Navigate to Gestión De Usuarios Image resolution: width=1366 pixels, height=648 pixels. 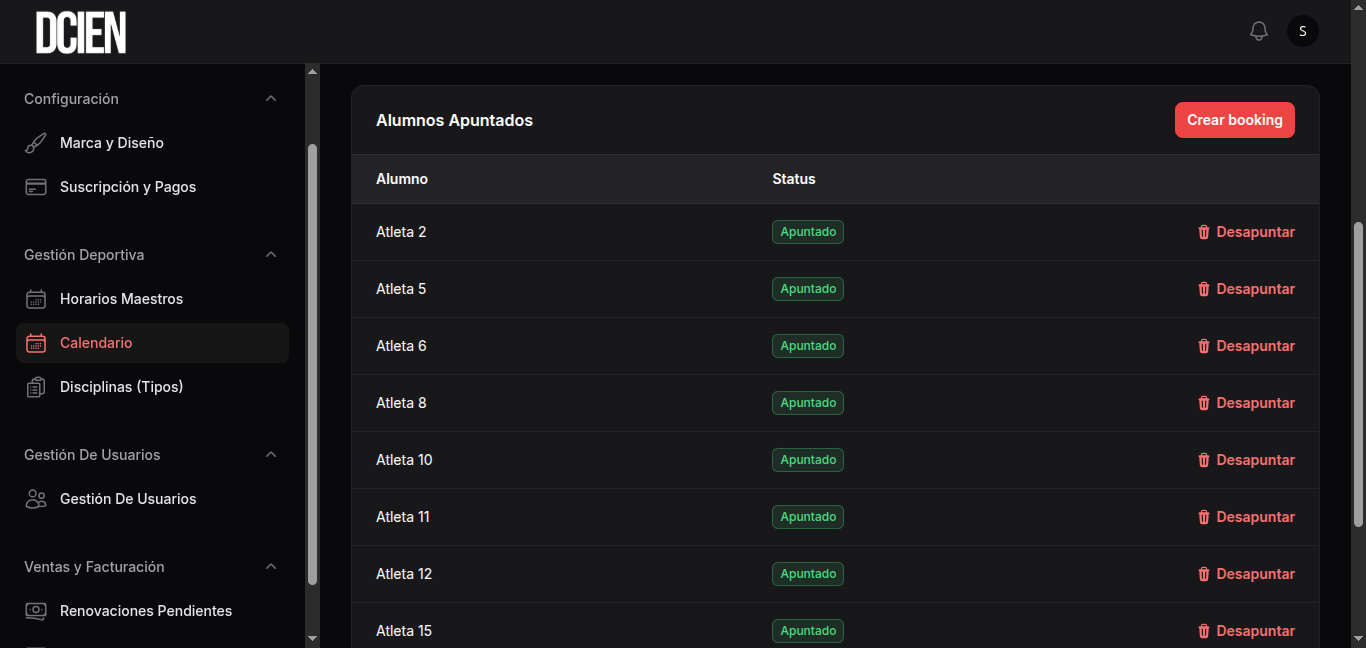coord(128,498)
